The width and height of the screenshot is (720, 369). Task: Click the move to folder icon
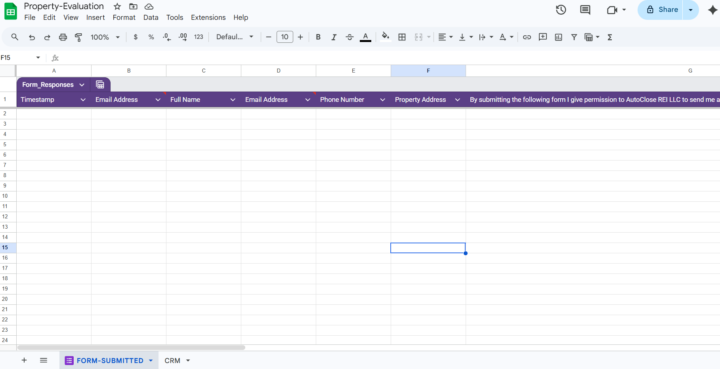(x=133, y=6)
